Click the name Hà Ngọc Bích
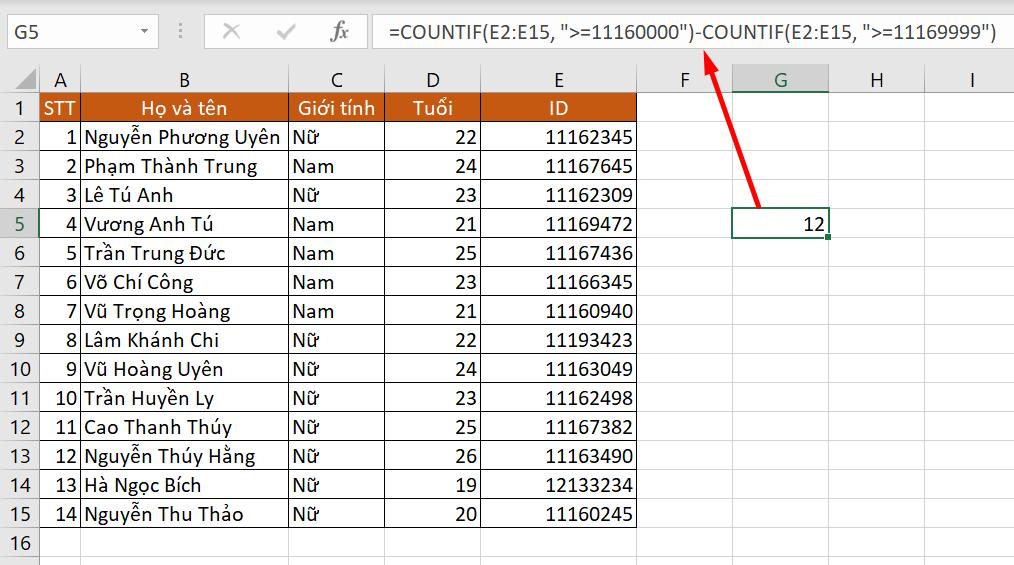 tap(142, 485)
